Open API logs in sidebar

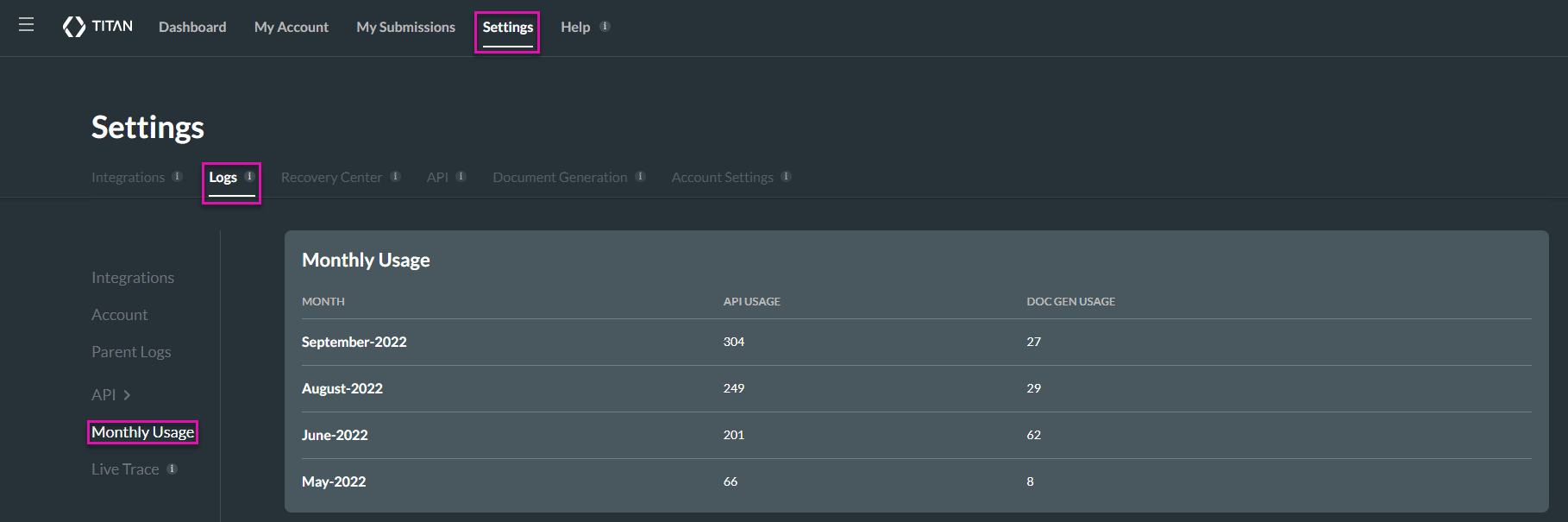pyautogui.click(x=103, y=394)
